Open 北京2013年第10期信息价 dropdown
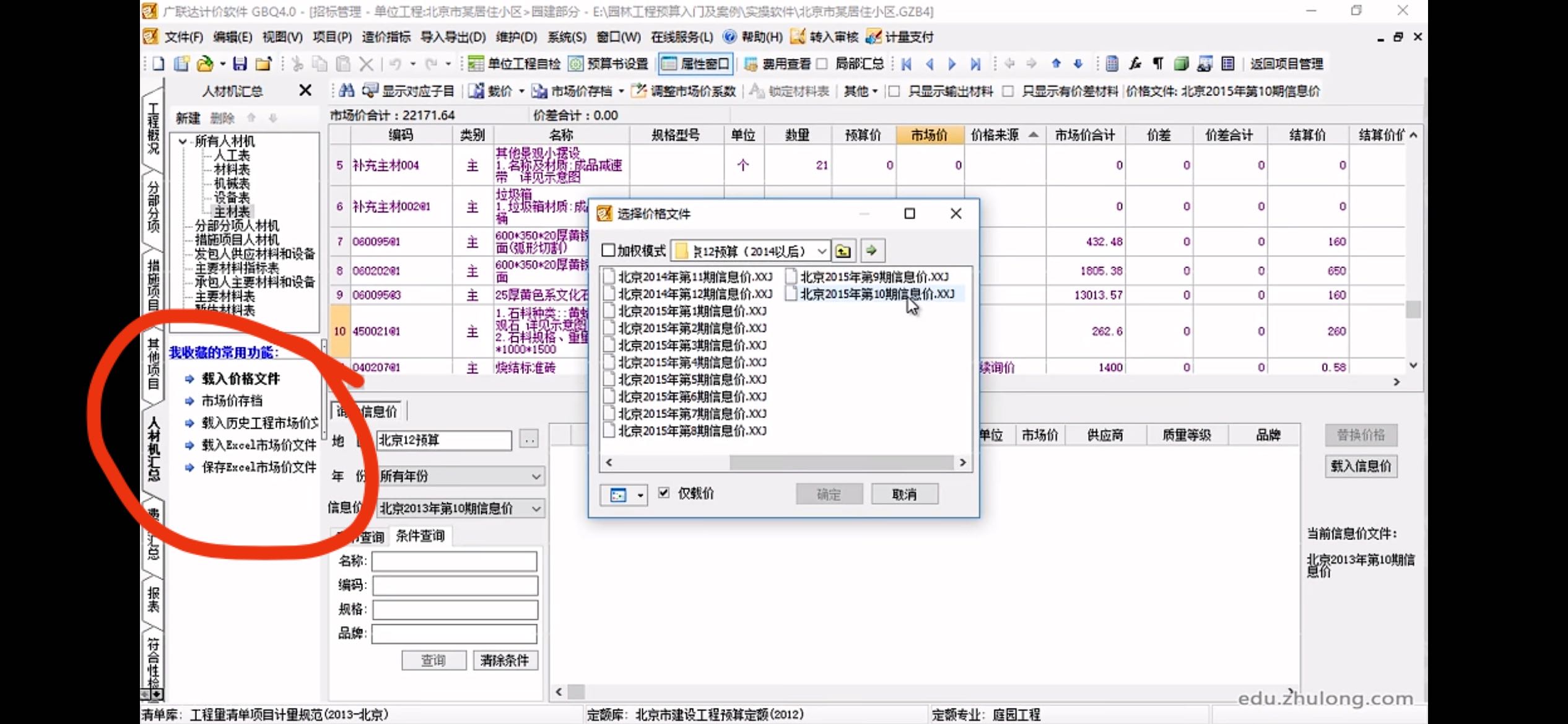The width and height of the screenshot is (1568, 724). [536, 508]
